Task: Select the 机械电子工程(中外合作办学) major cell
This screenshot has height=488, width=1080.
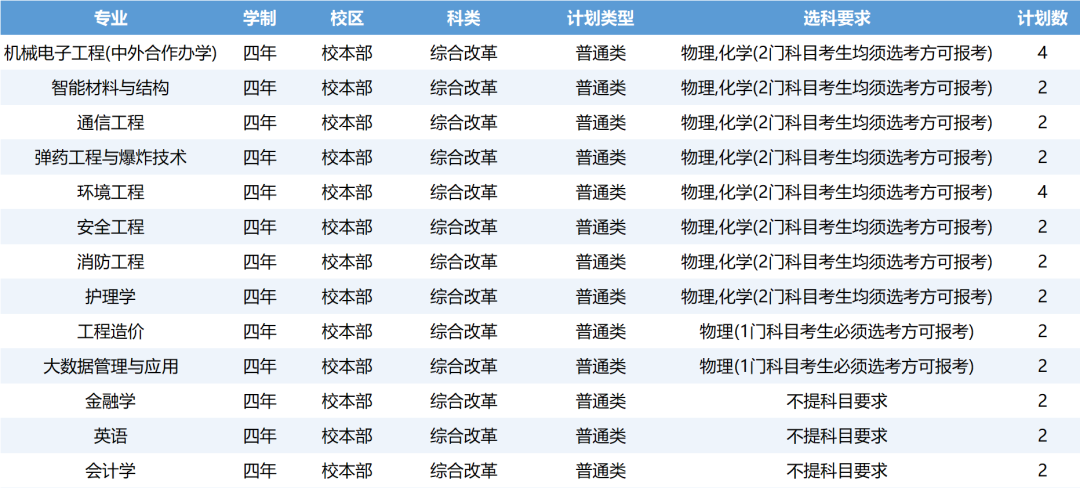Action: (x=111, y=52)
